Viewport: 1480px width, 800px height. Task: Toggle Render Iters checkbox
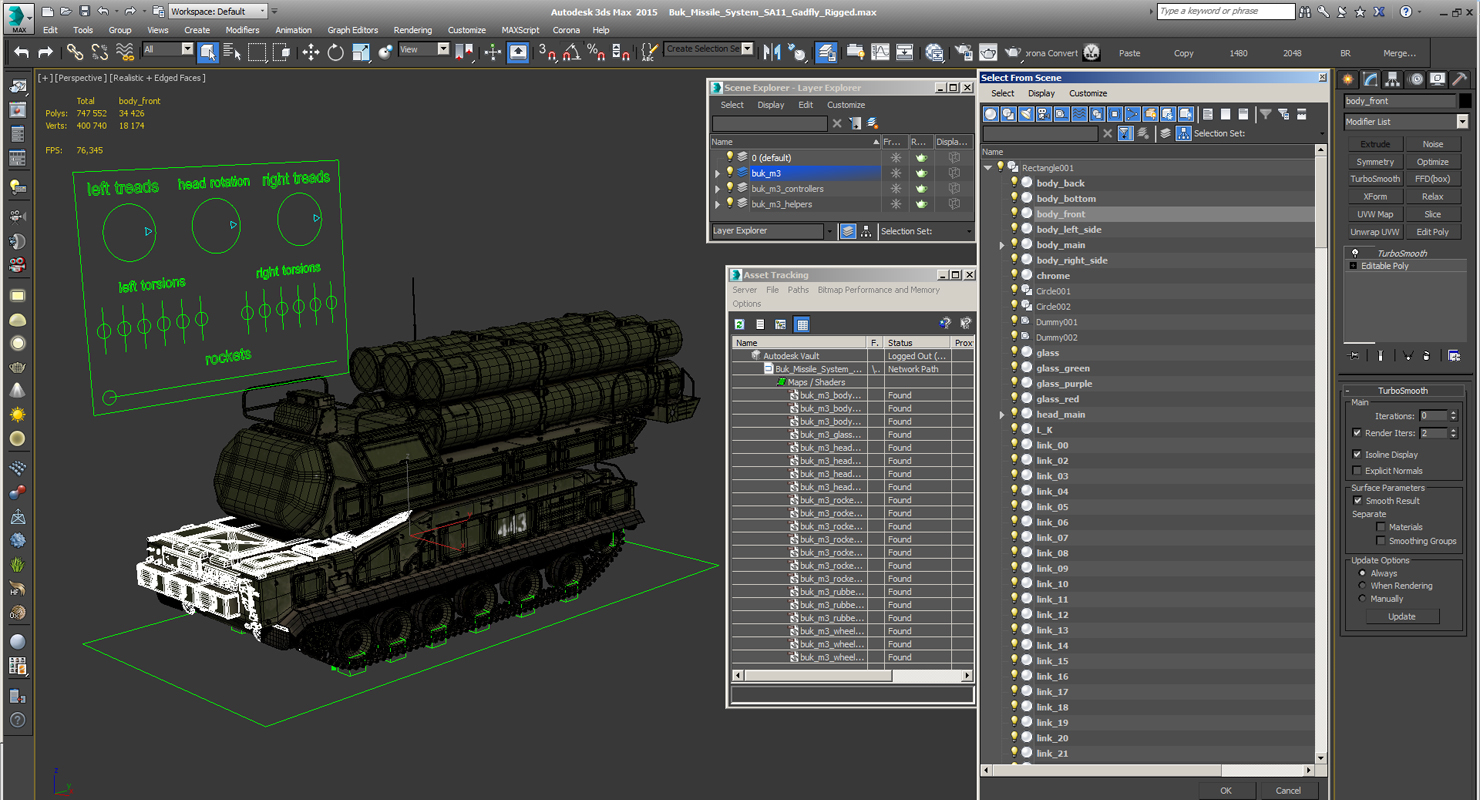point(1357,433)
